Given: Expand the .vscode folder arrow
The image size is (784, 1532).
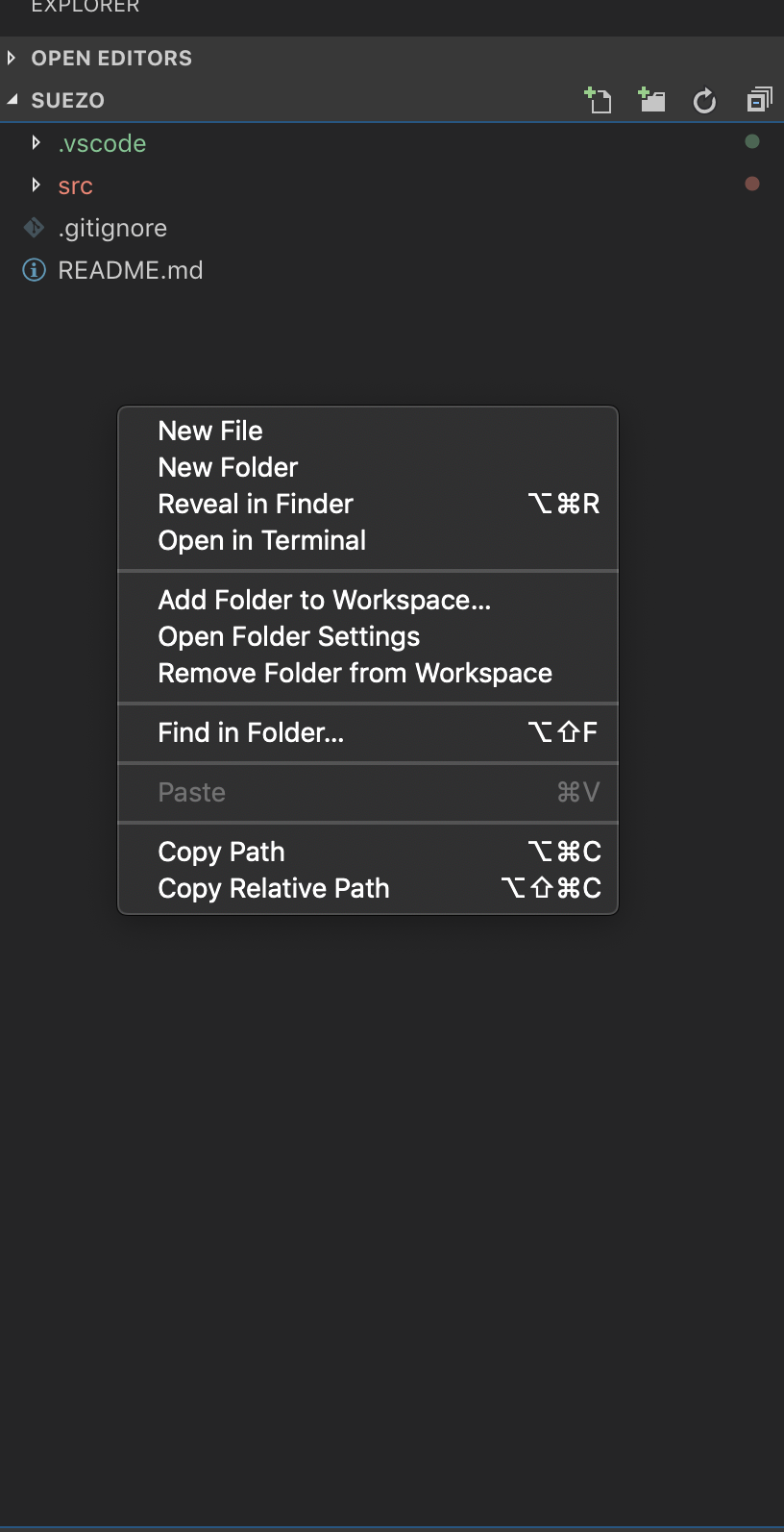Looking at the screenshot, I should [x=36, y=143].
